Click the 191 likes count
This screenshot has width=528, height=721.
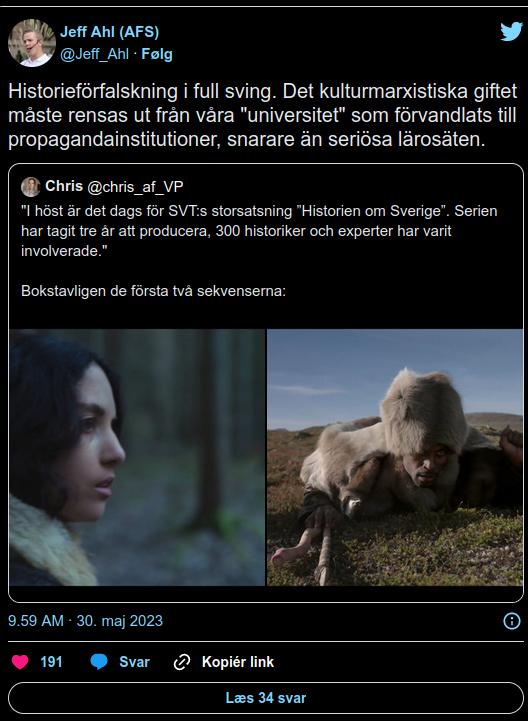point(51,662)
